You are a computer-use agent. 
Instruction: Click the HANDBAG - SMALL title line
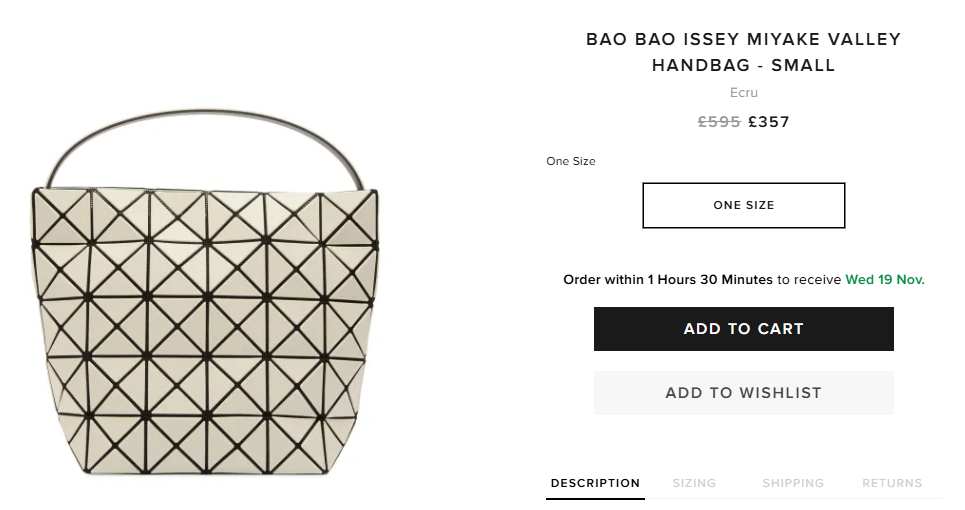(743, 66)
